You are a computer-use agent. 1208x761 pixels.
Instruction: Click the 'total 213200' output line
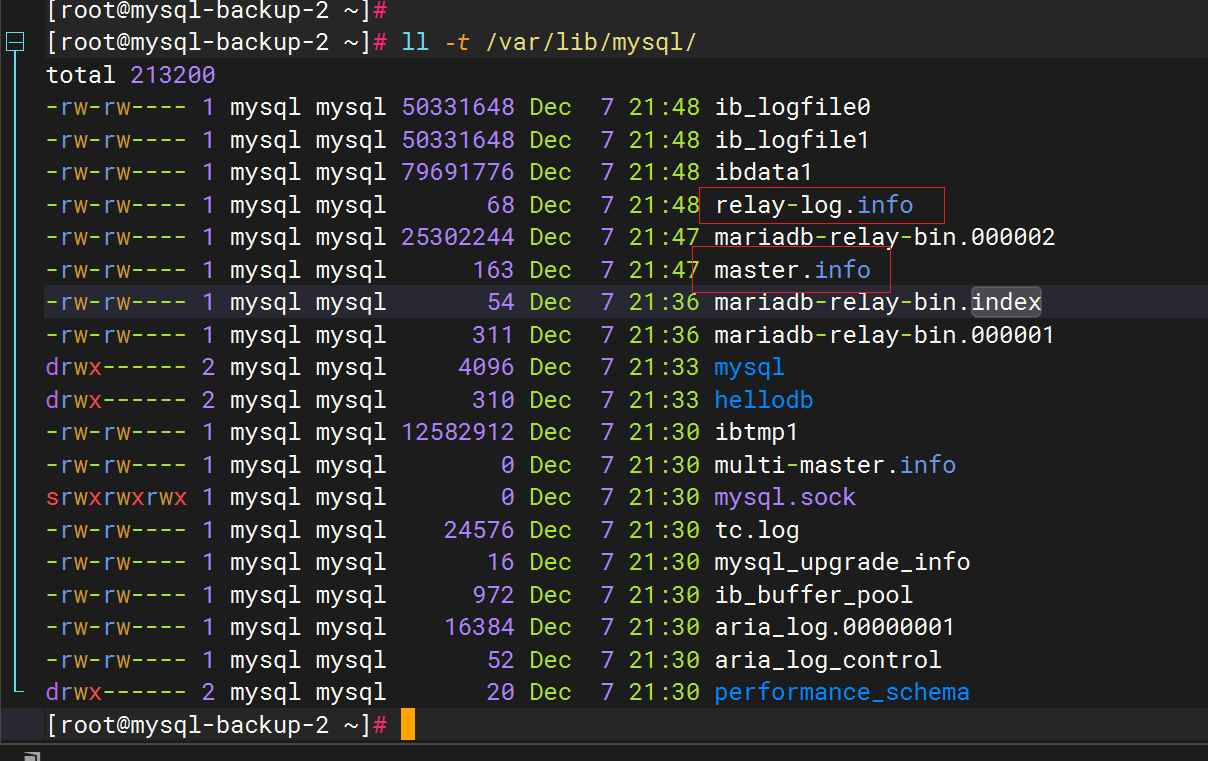pyautogui.click(x=131, y=75)
